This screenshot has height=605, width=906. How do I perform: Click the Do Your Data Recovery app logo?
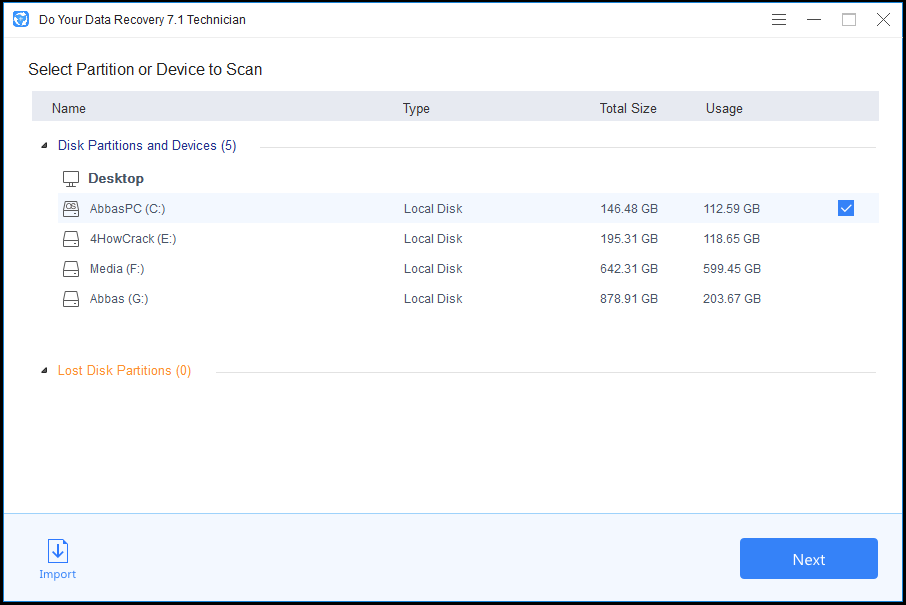click(21, 19)
